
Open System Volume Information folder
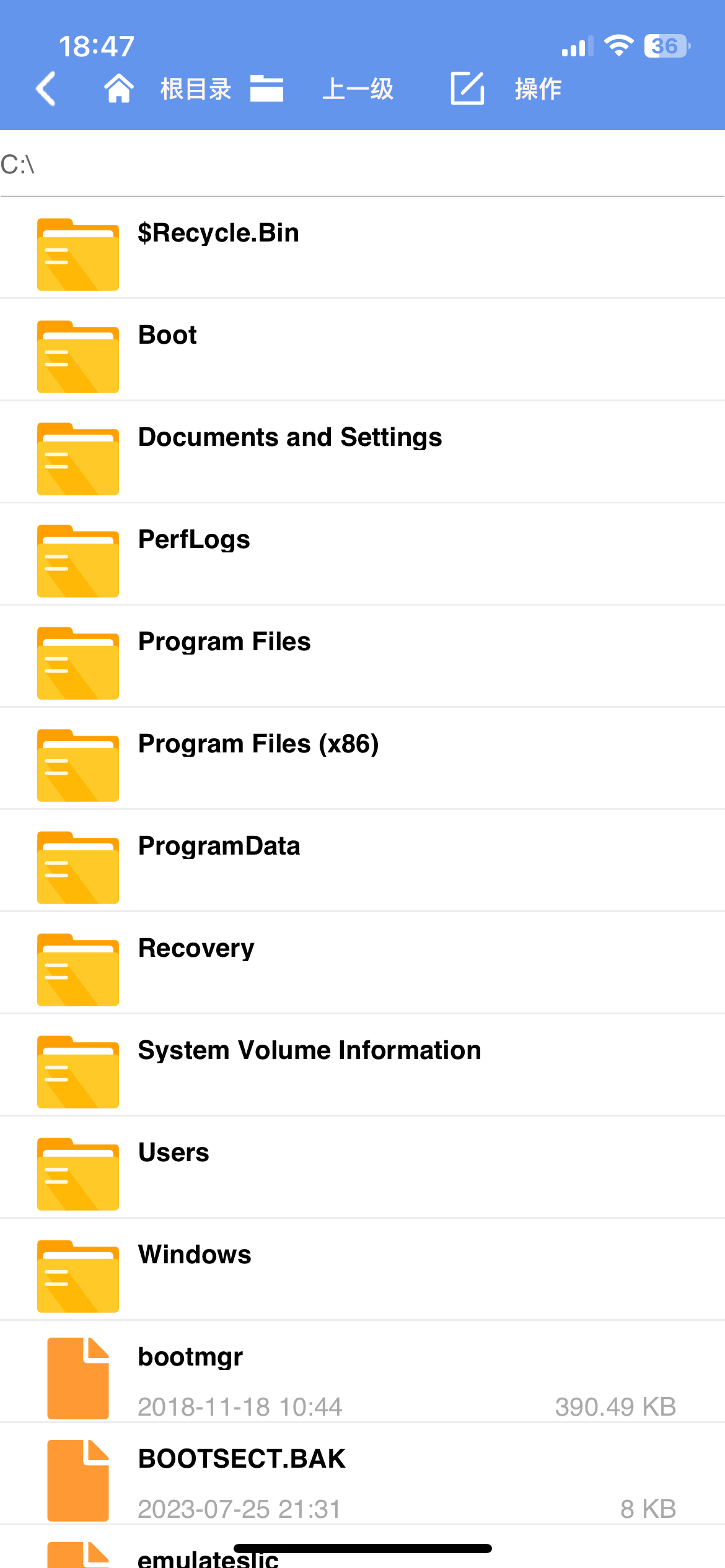click(309, 1050)
